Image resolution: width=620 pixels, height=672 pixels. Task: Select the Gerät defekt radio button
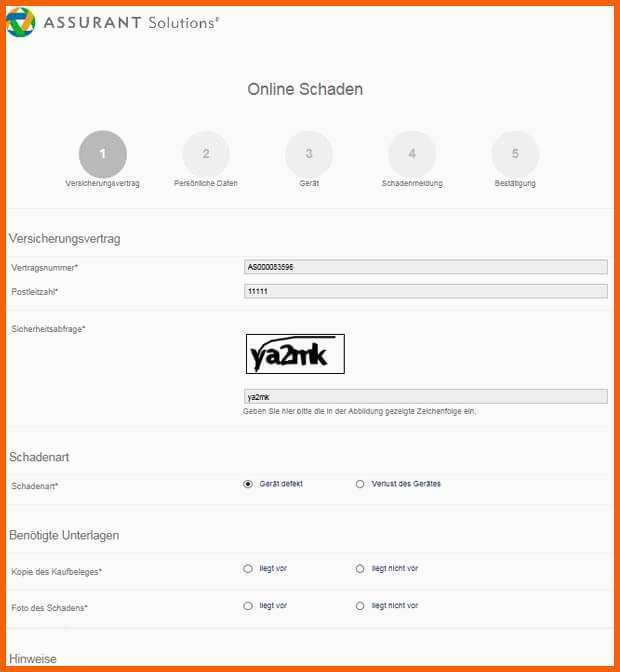[248, 484]
